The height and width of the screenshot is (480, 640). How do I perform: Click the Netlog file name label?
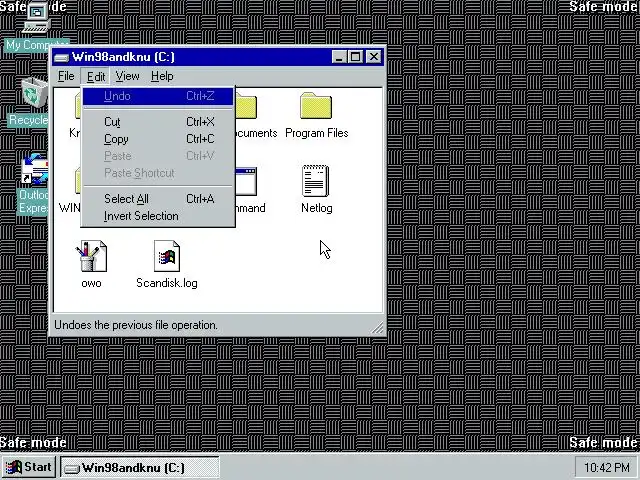[317, 208]
